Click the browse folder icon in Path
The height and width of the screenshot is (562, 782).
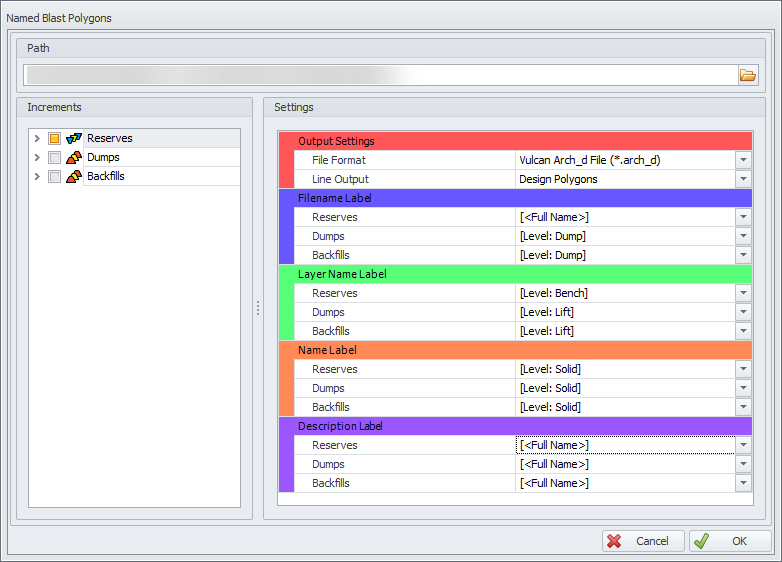(x=747, y=75)
